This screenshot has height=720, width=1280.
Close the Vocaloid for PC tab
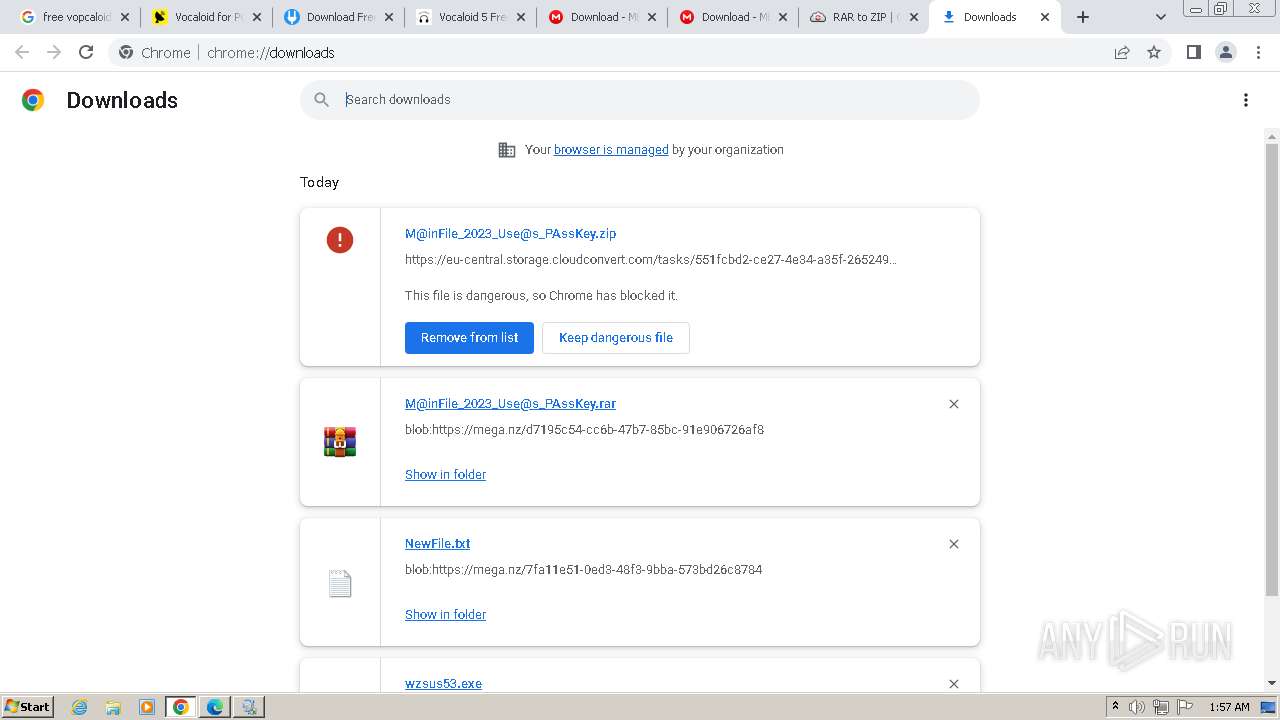click(x=257, y=17)
